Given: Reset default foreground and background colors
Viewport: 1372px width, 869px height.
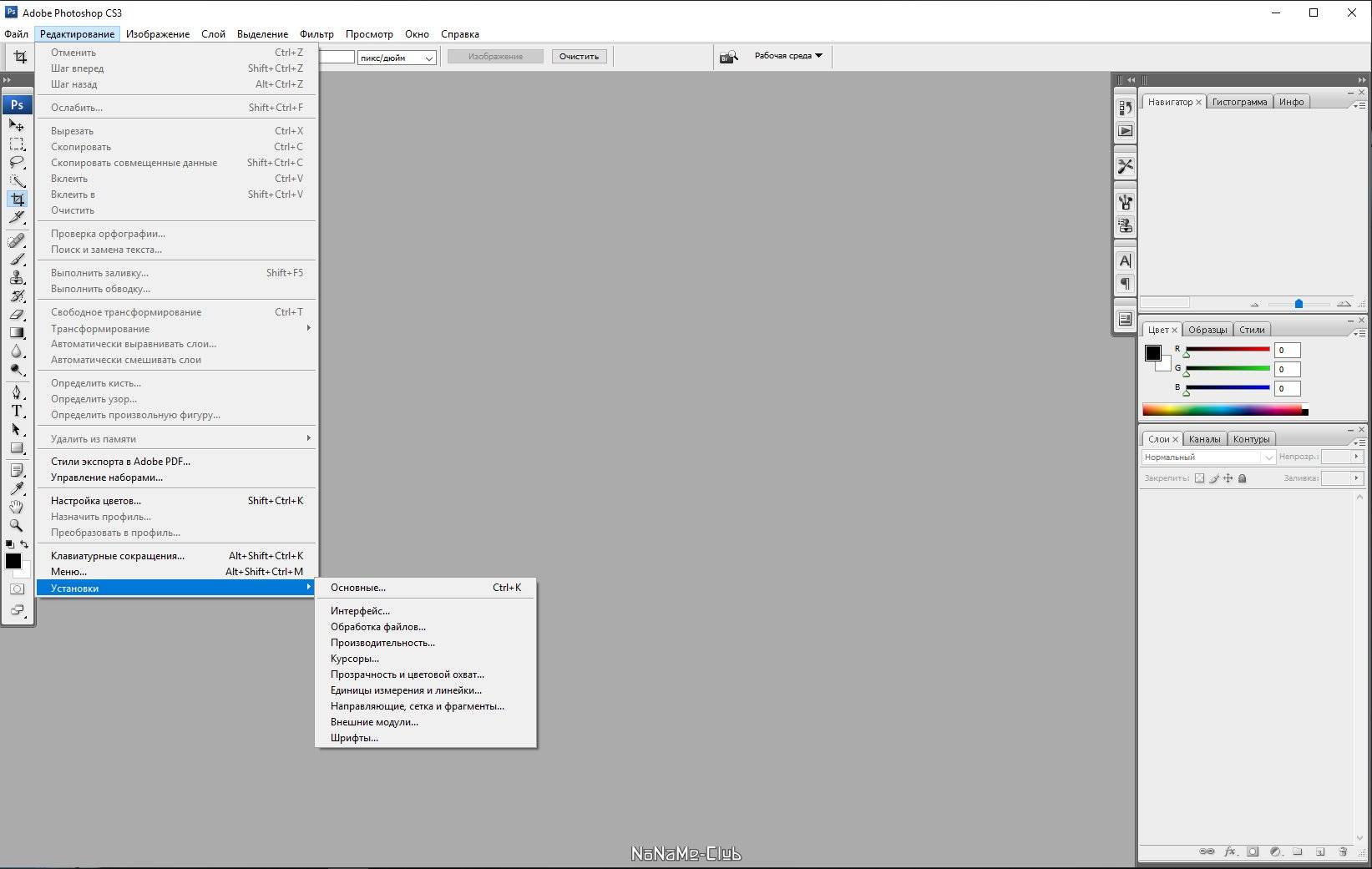Looking at the screenshot, I should pyautogui.click(x=9, y=544).
